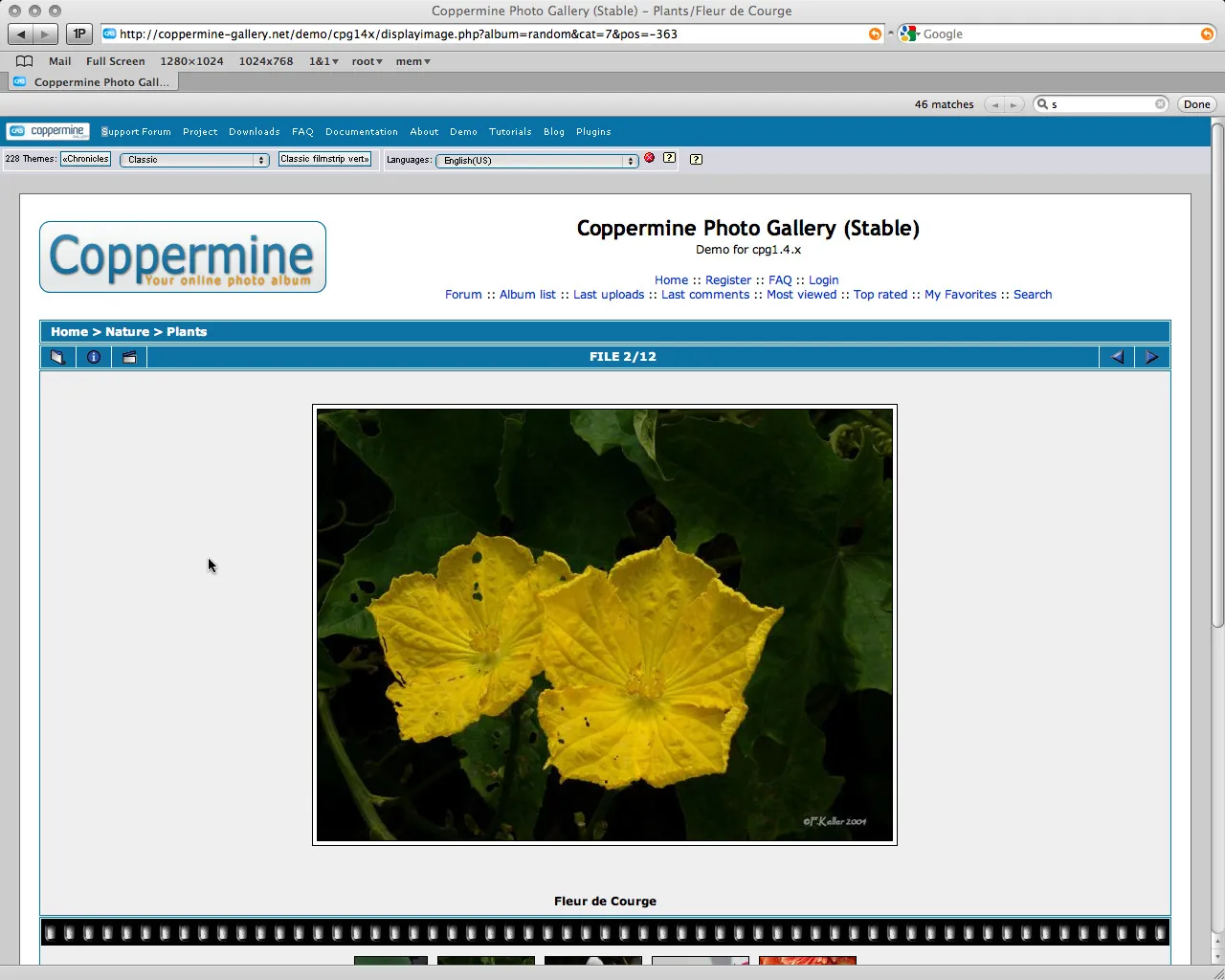Screen dimensions: 1225x980
Task: Click the Coppermine logo banner
Action: pyautogui.click(x=183, y=257)
